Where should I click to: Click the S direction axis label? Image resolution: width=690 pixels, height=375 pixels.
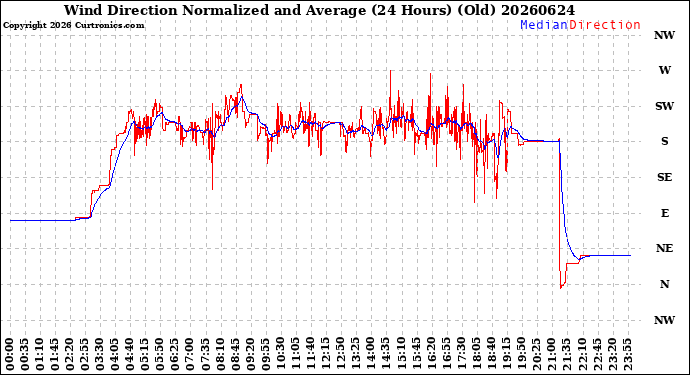point(664,141)
